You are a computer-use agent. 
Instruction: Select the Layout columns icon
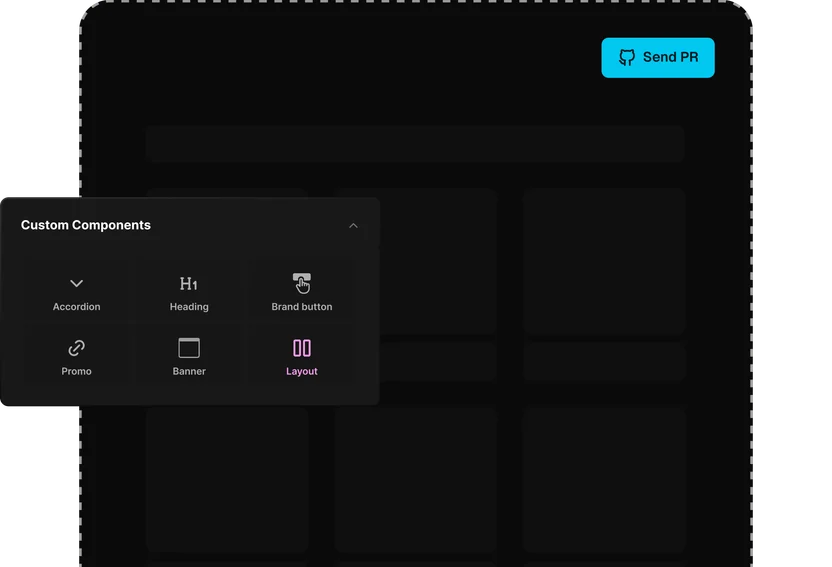point(302,348)
